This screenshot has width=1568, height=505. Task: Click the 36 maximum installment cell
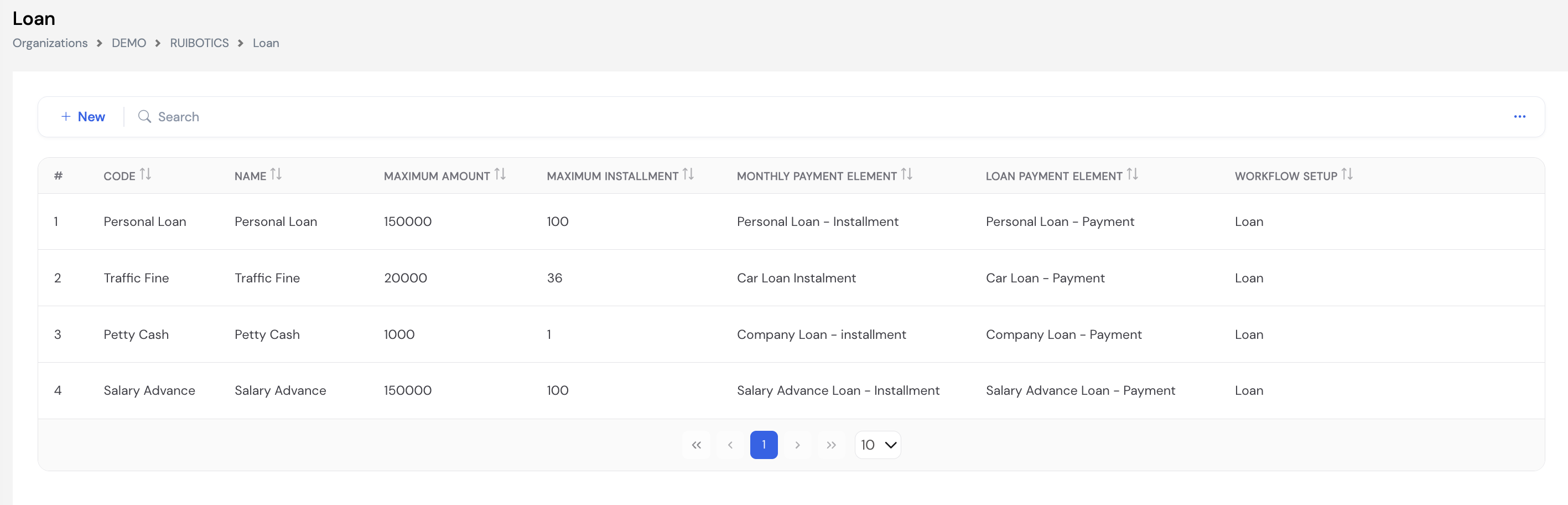coord(554,278)
